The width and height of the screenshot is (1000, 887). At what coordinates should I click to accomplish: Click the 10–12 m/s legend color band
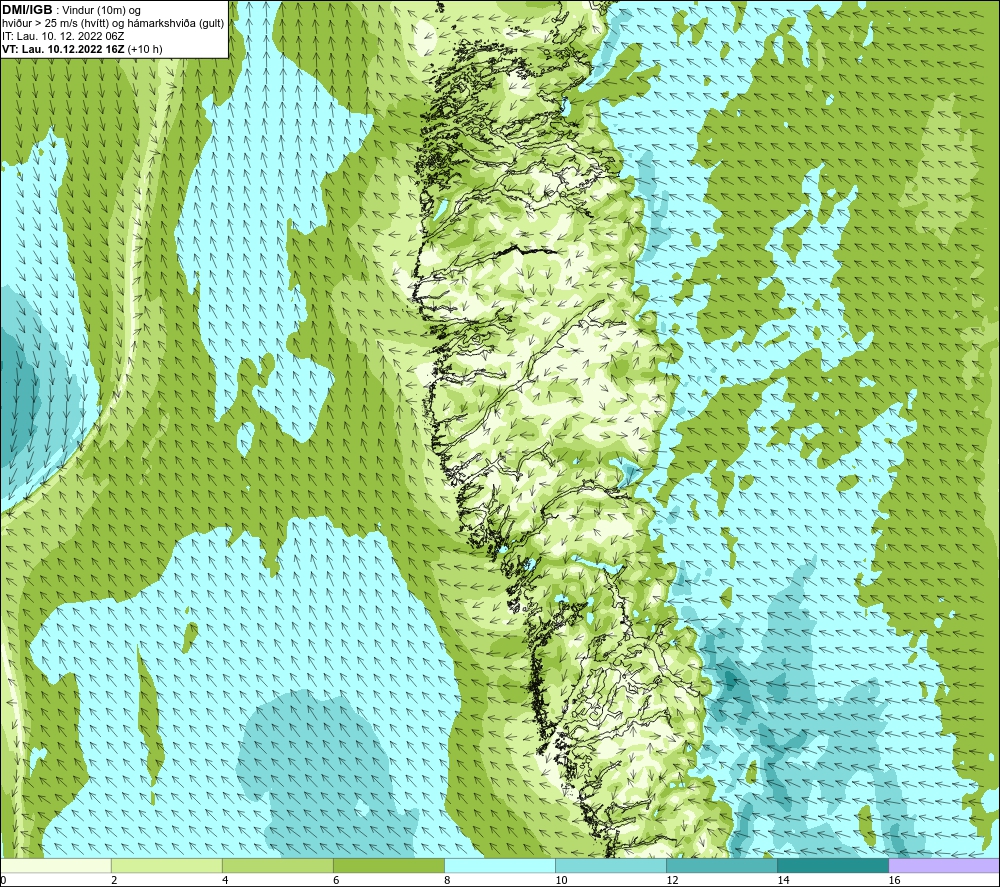(610, 865)
